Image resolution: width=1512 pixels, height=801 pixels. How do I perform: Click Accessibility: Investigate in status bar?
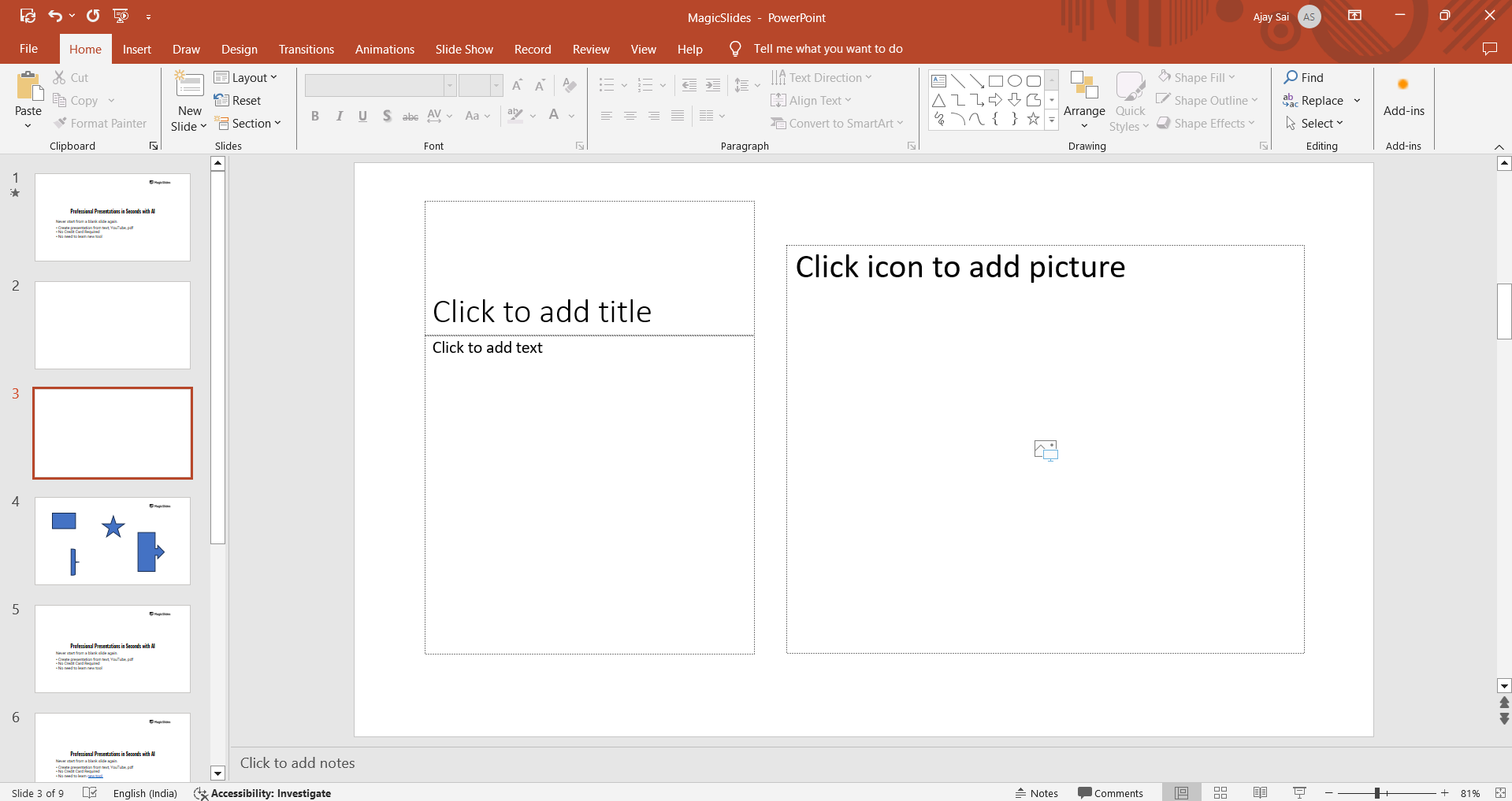263,793
